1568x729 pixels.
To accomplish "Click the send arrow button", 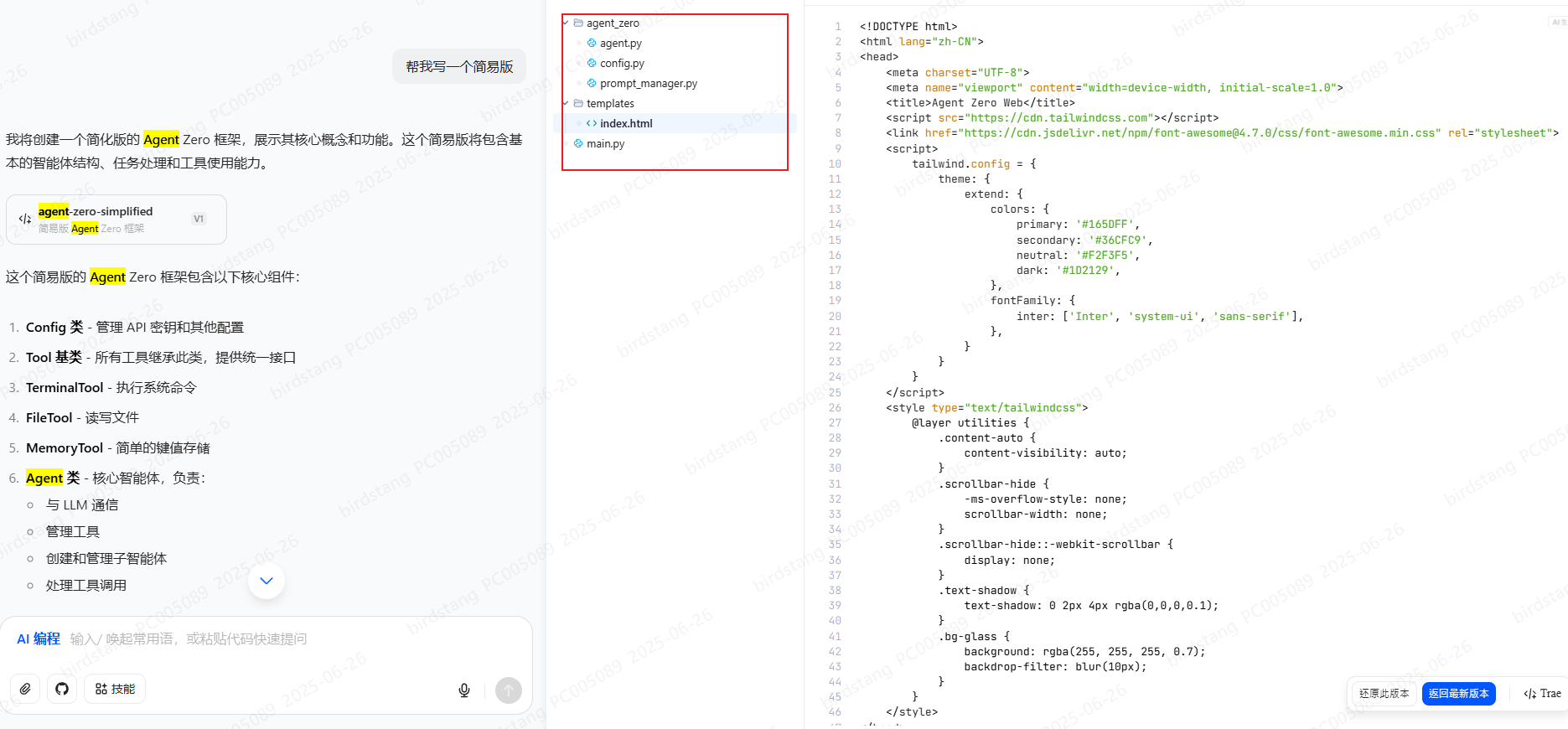I will (509, 690).
